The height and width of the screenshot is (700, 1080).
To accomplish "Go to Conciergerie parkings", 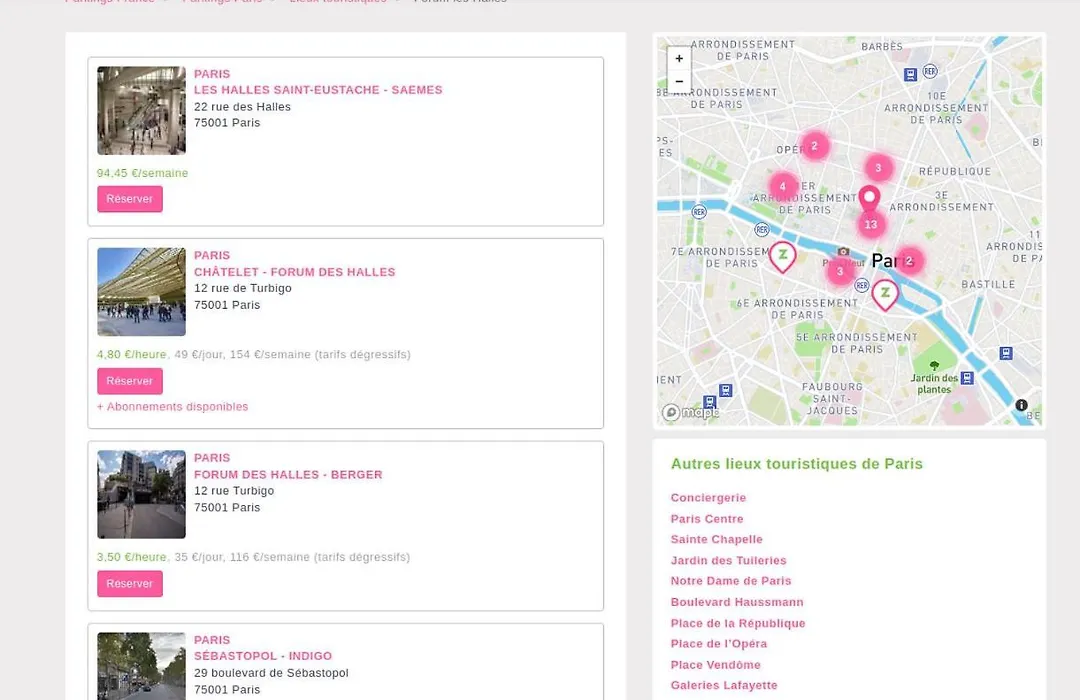I will tap(708, 497).
